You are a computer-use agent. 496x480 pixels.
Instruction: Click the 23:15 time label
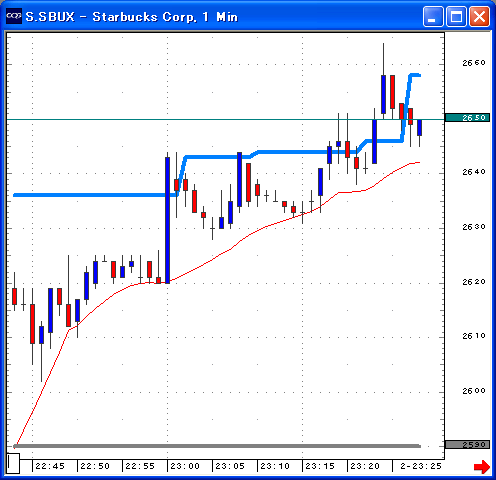(320, 466)
